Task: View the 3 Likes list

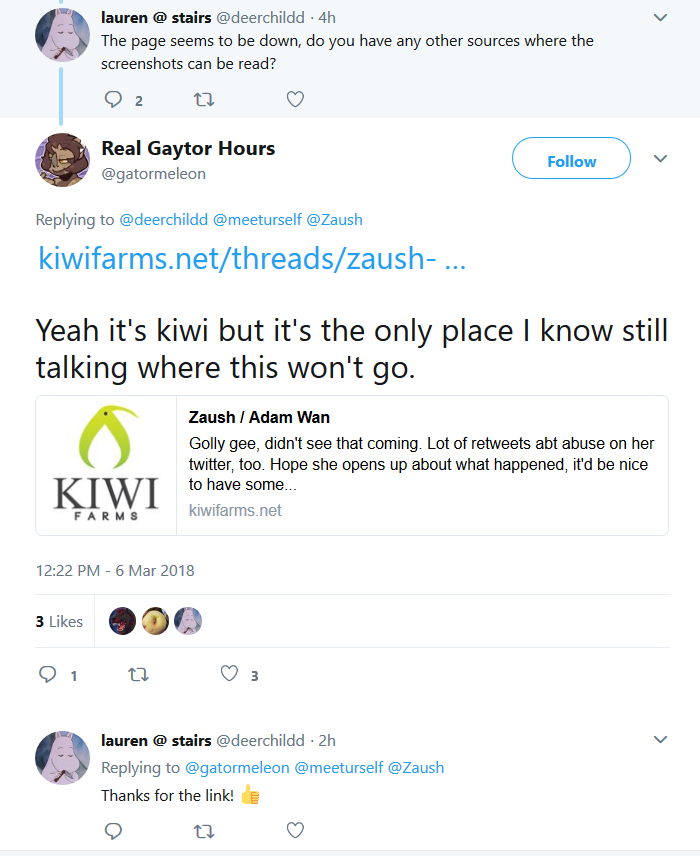Action: point(59,621)
